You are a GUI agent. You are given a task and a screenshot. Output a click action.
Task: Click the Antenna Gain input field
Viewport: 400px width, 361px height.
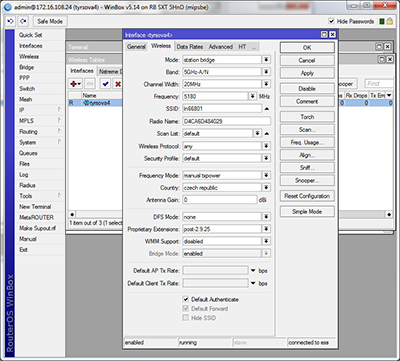220,200
